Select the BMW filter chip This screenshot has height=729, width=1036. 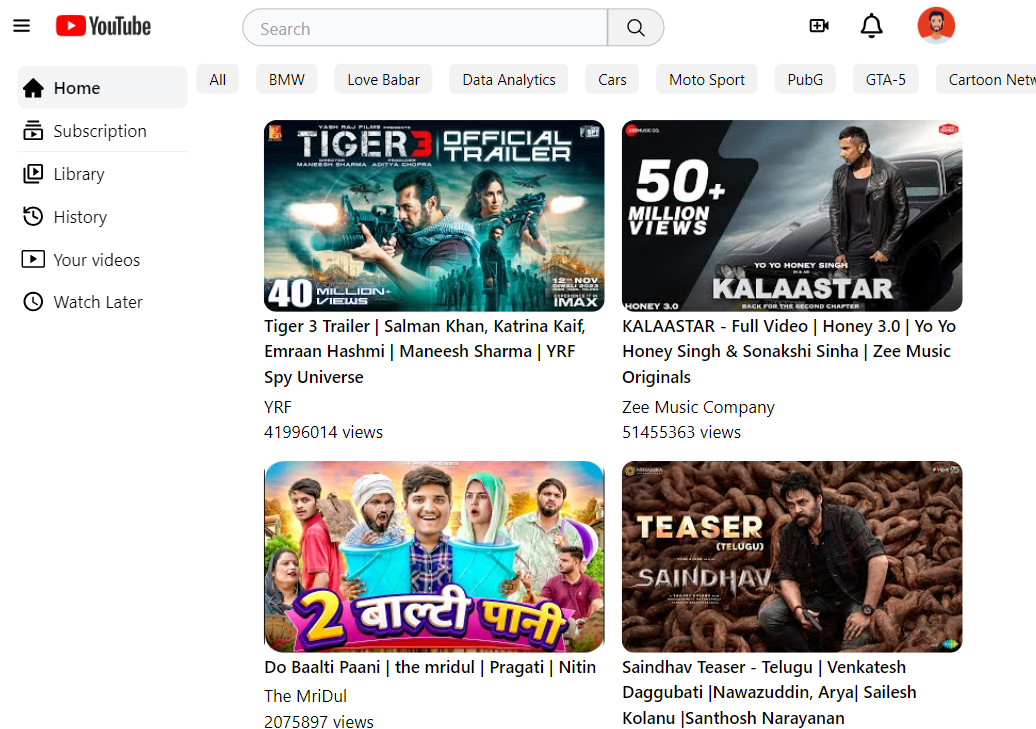(286, 80)
